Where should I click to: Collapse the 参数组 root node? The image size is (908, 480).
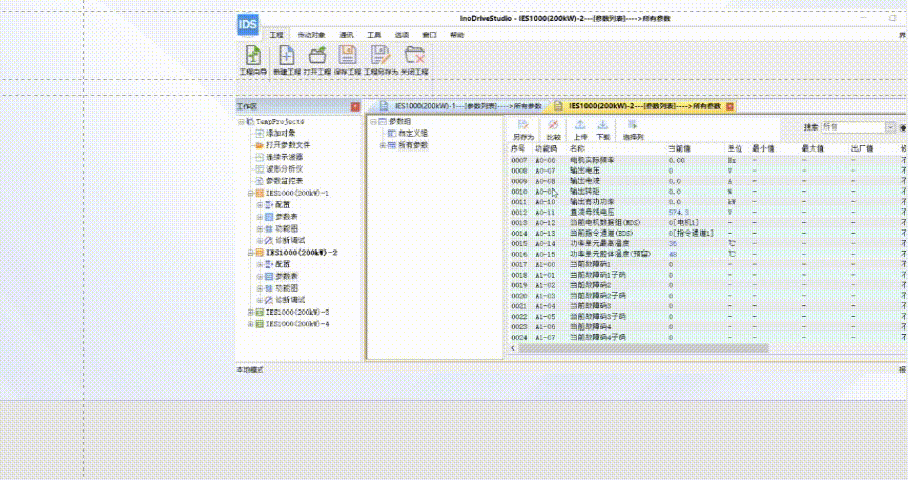(x=373, y=122)
